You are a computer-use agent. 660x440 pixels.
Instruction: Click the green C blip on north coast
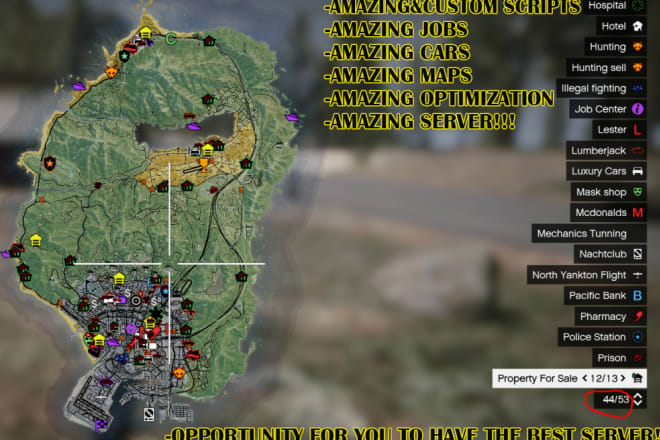click(170, 39)
